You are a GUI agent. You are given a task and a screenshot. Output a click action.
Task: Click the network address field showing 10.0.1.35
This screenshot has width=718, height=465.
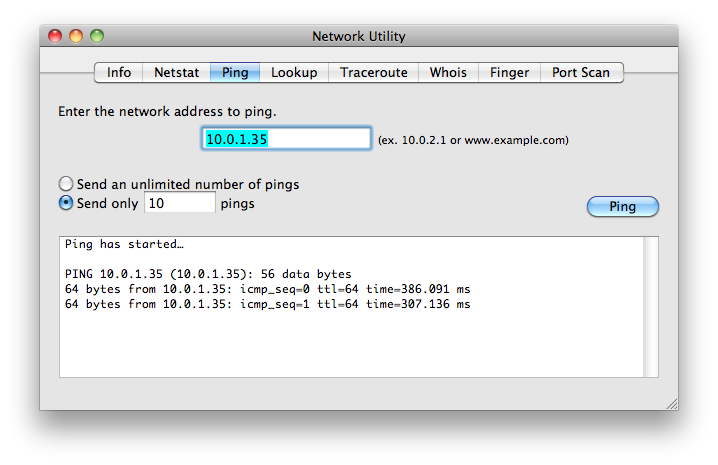point(286,139)
